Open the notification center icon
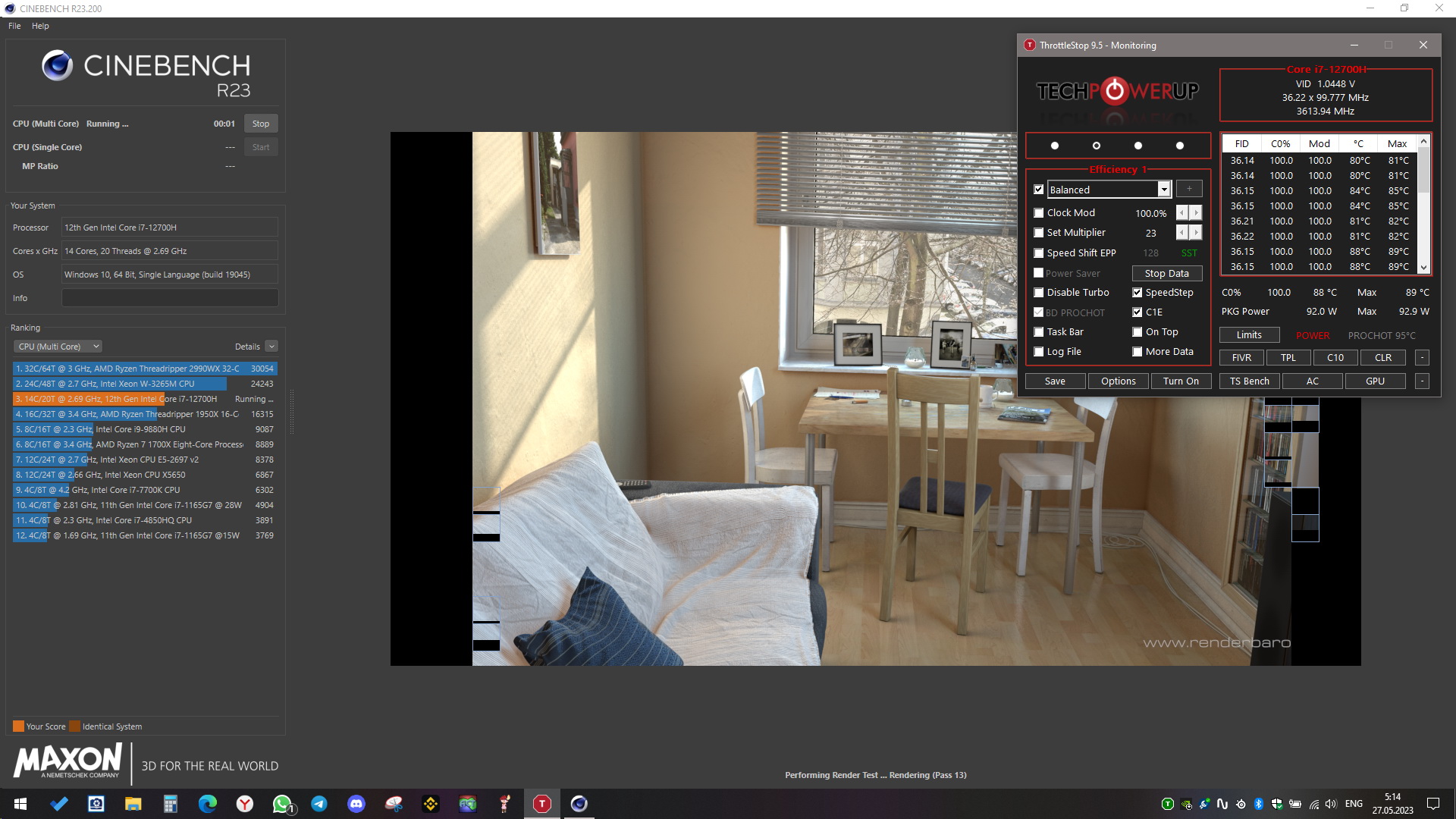The image size is (1456, 819). (1433, 804)
